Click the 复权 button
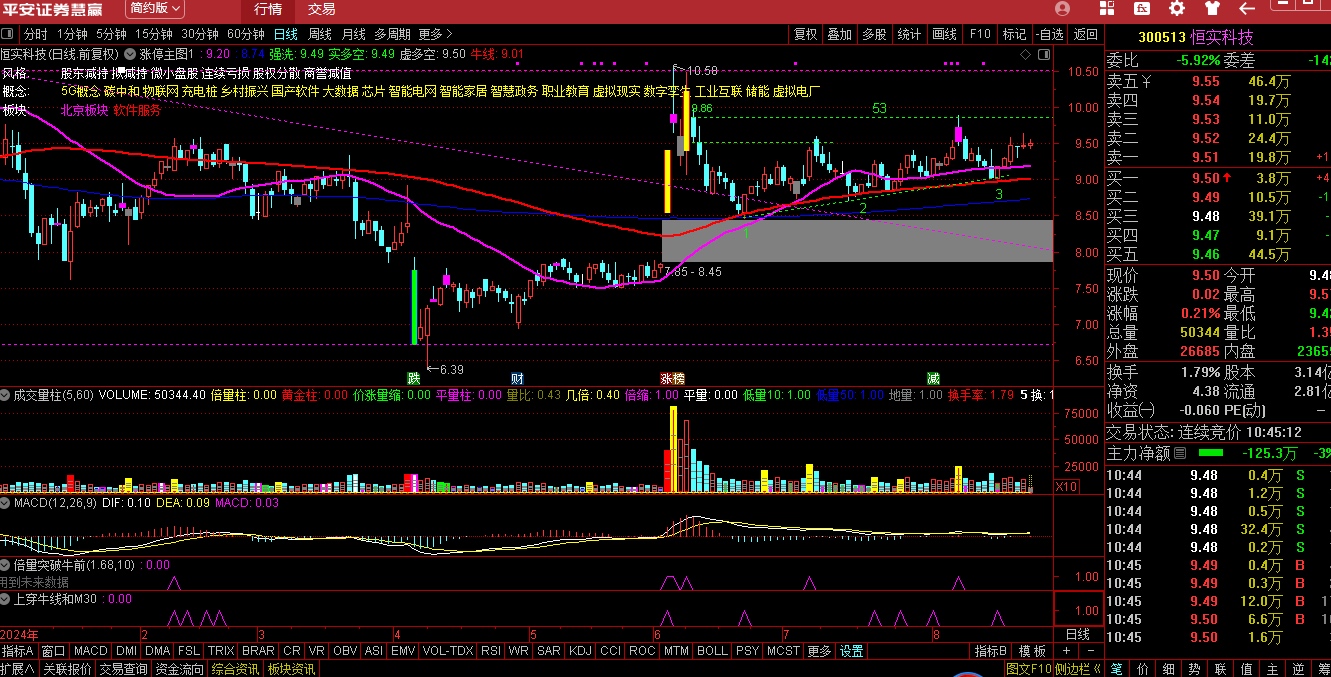Viewport: 1331px width, 677px height. [805, 34]
